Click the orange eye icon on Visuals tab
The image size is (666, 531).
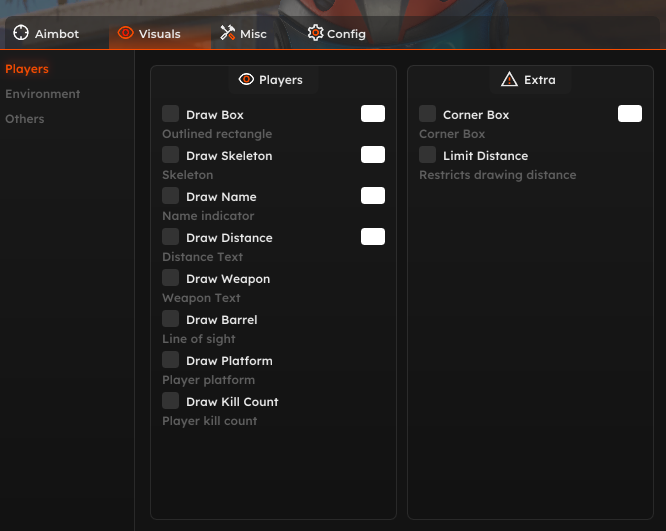pos(125,33)
